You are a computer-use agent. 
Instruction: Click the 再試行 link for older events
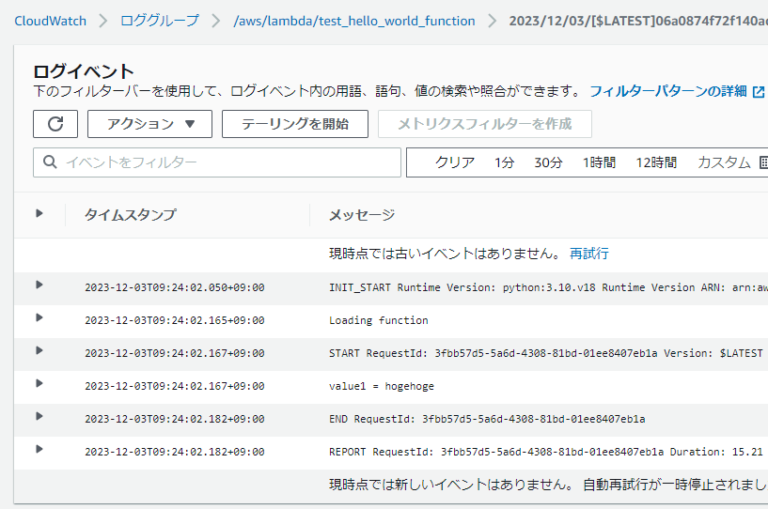tap(589, 254)
